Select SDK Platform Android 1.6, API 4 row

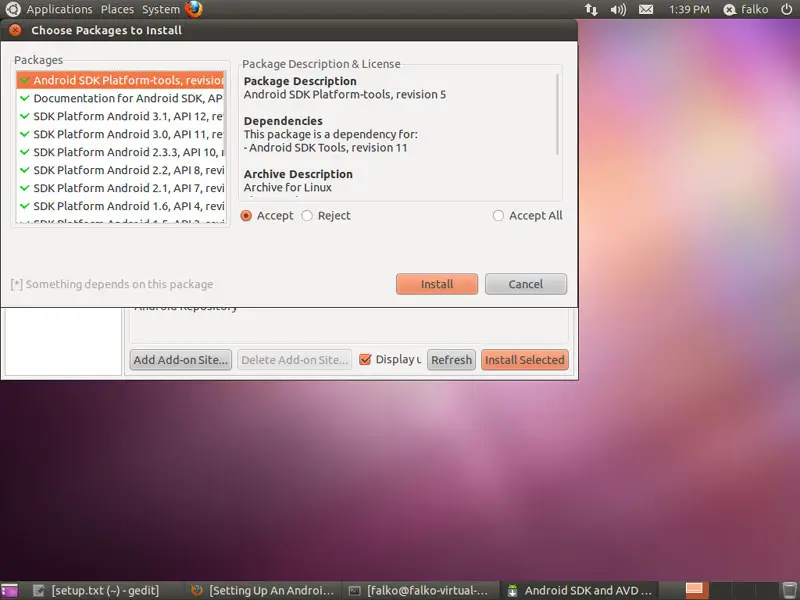click(120, 206)
